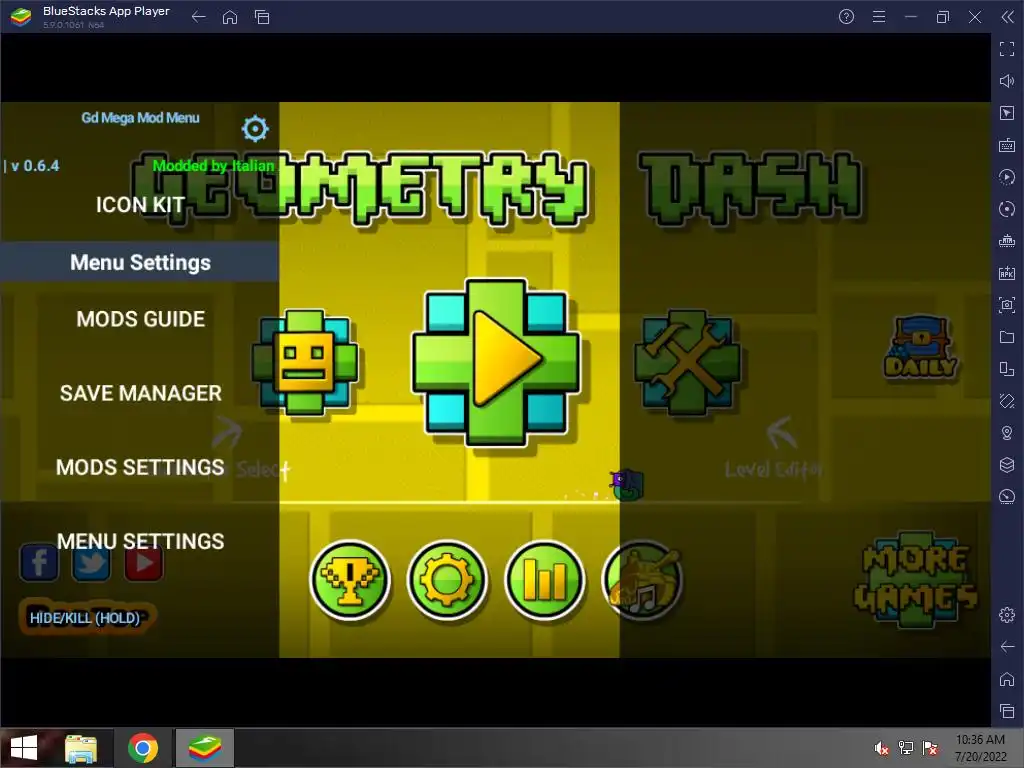Open the BlueStacks help question mark
The width and height of the screenshot is (1024, 768).
pyautogui.click(x=846, y=17)
